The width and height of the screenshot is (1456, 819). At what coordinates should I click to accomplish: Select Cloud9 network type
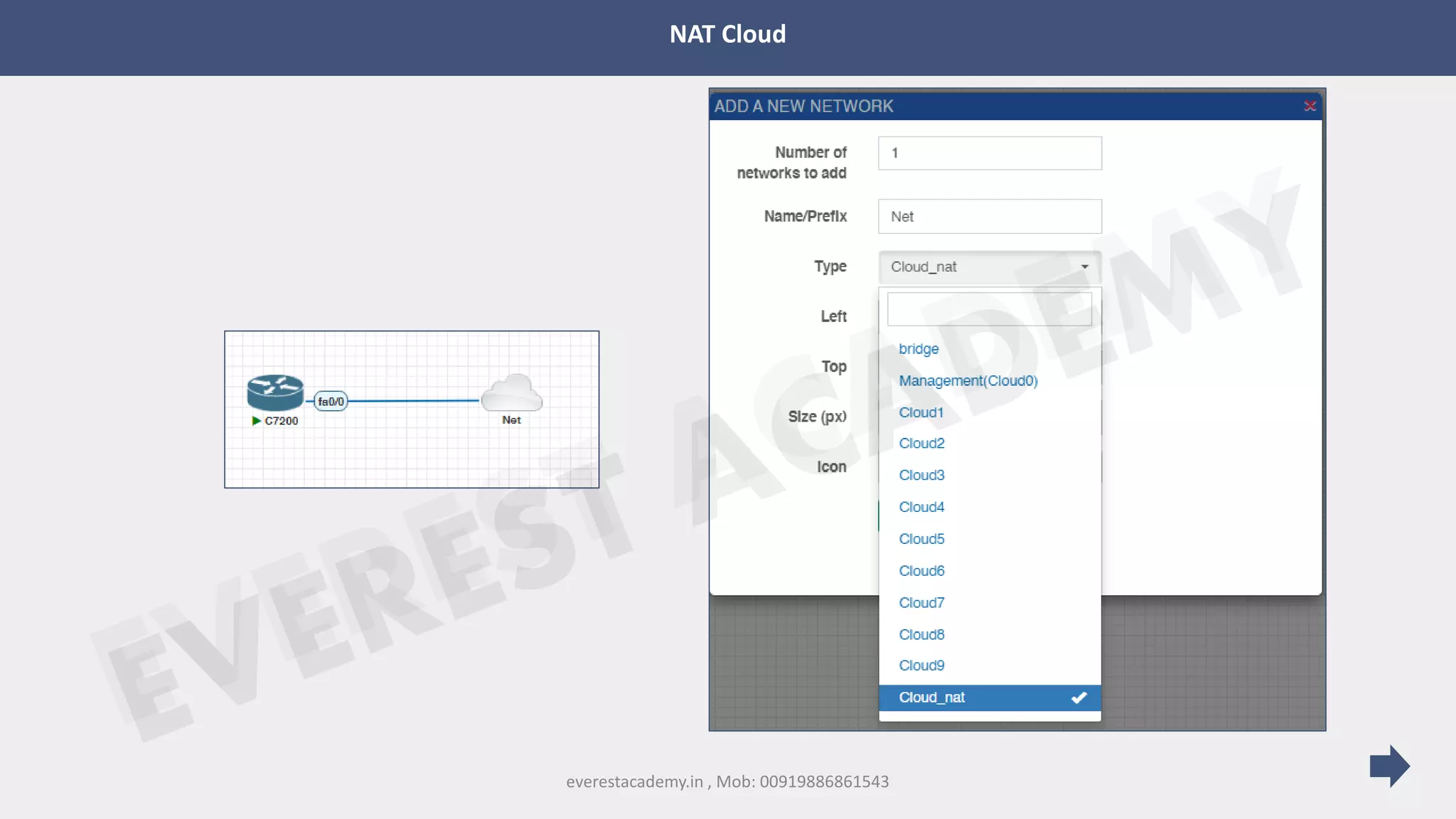[x=921, y=665]
